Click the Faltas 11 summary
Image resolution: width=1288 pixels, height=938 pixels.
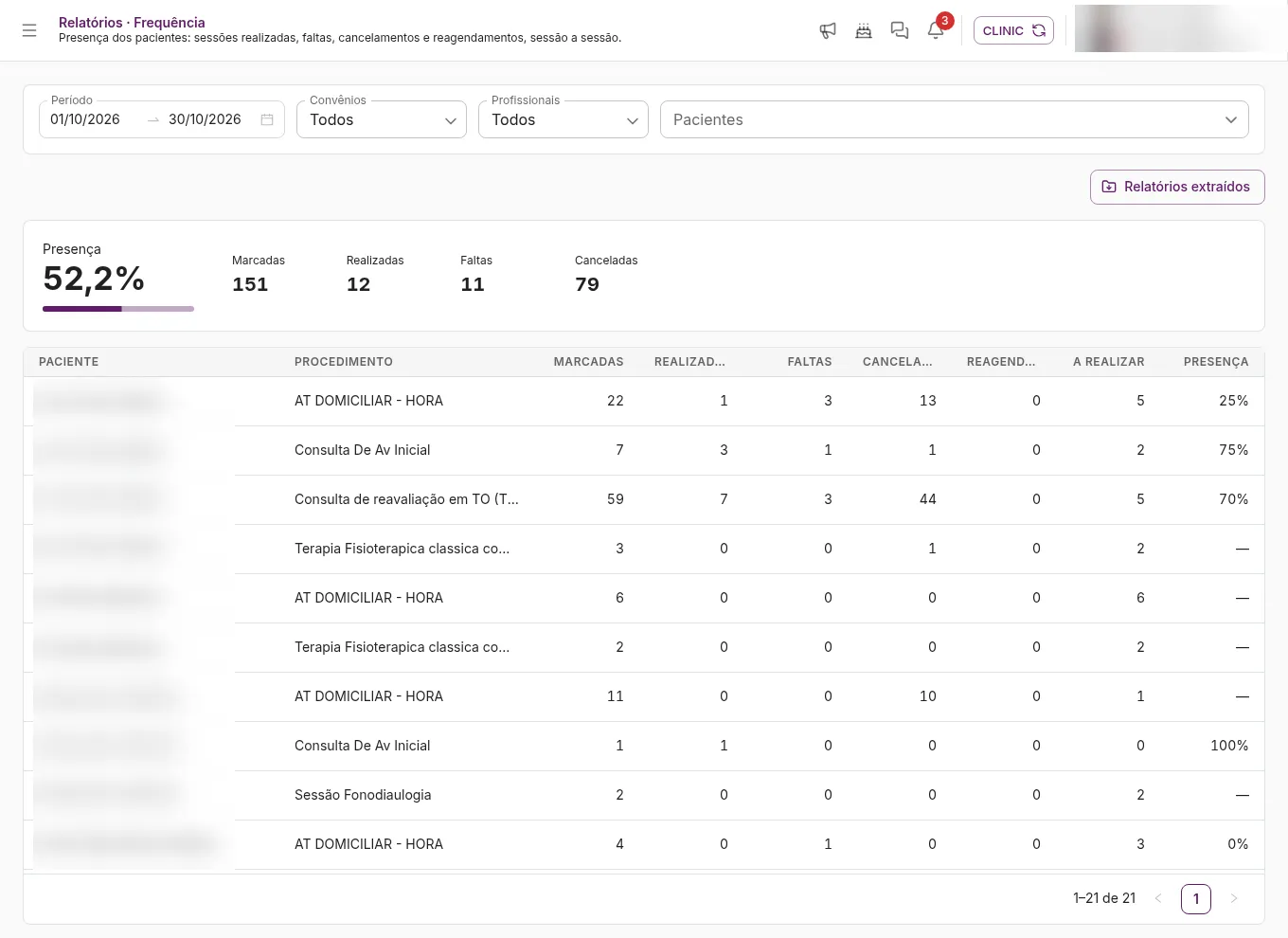[x=476, y=275]
